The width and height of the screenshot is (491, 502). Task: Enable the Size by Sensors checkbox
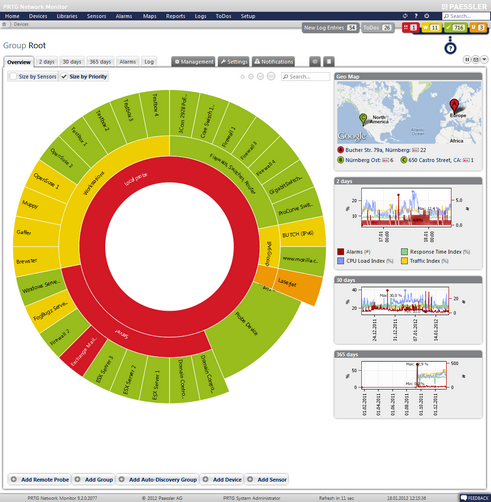pyautogui.click(x=13, y=76)
